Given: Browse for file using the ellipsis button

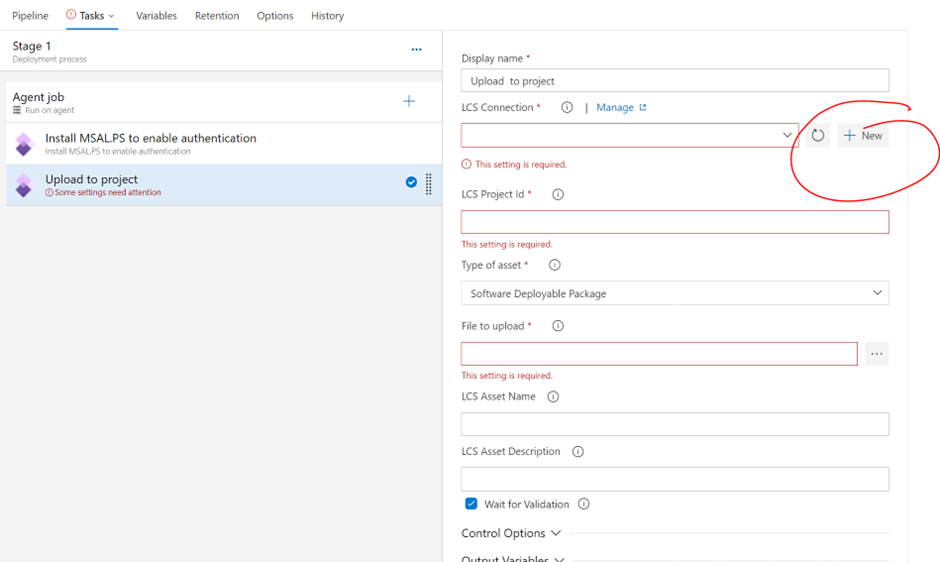Looking at the screenshot, I should pyautogui.click(x=876, y=354).
